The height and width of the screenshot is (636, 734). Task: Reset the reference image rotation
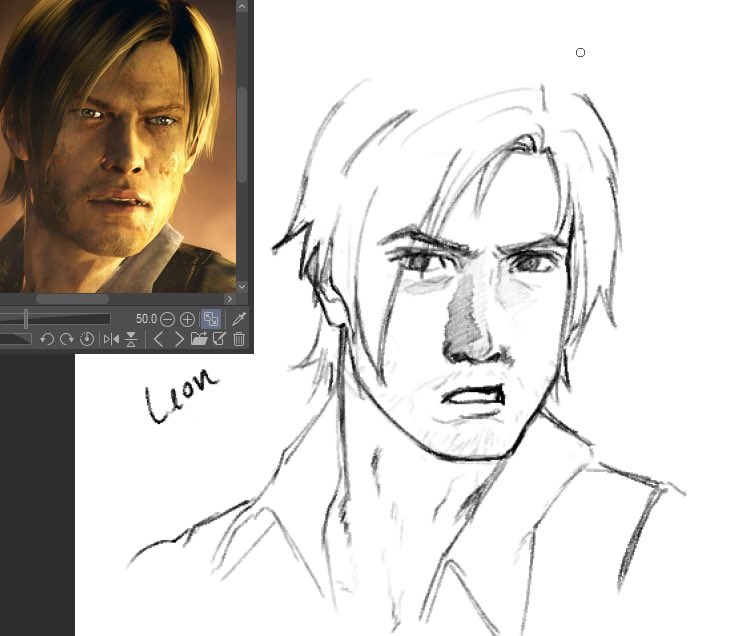point(87,339)
